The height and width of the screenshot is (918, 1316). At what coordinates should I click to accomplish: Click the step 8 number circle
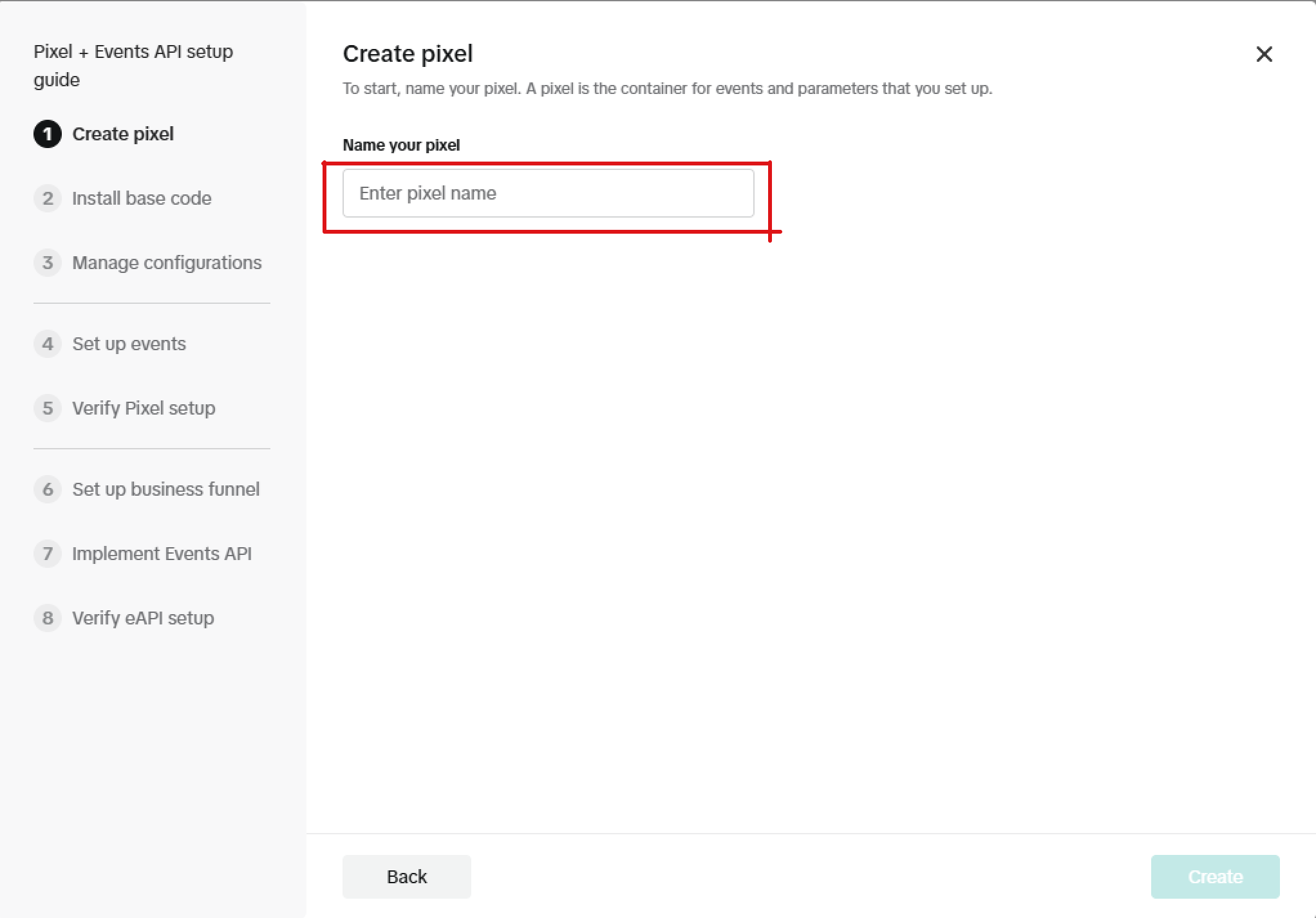(48, 618)
